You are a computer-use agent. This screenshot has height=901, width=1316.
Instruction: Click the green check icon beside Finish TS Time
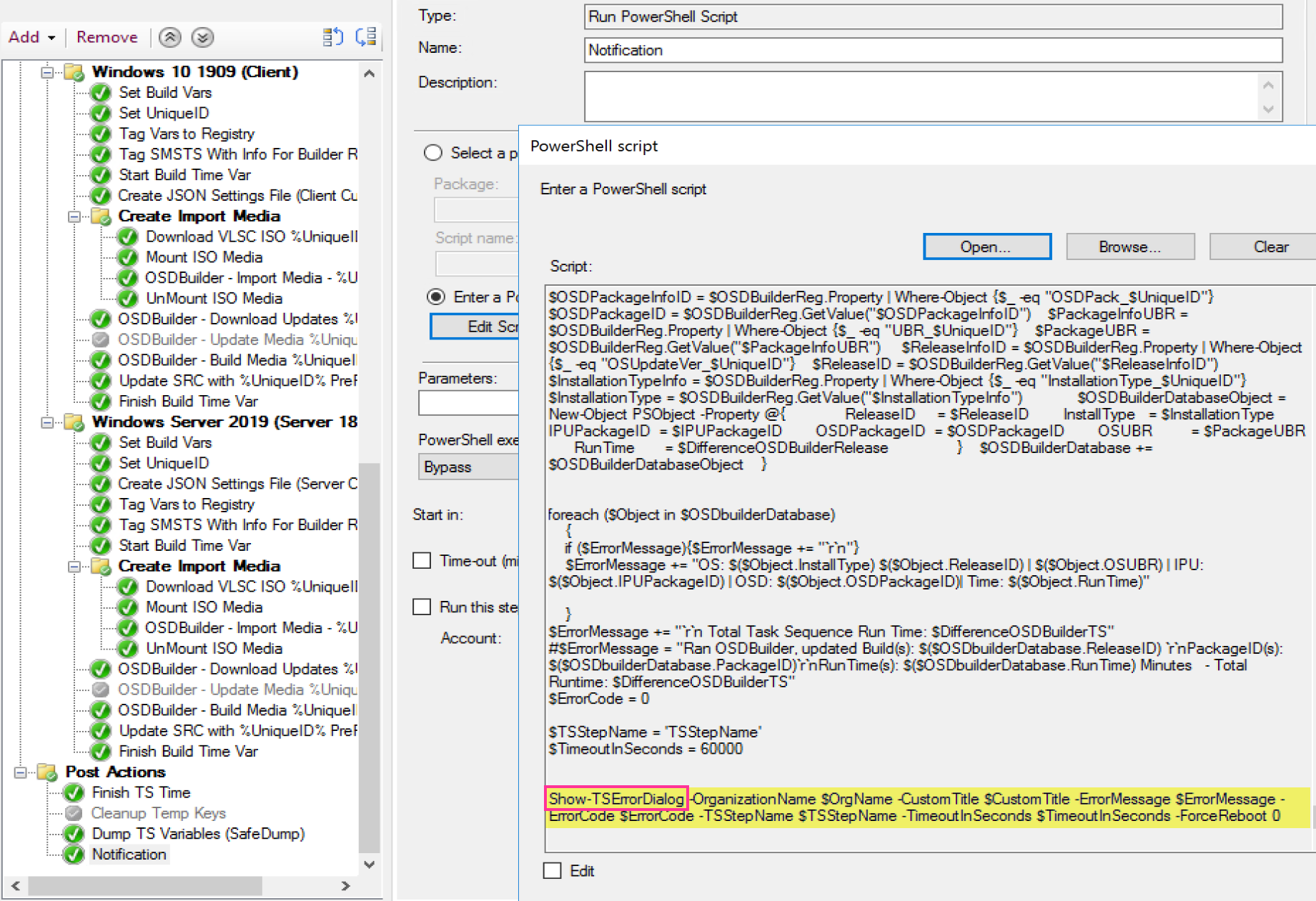coord(74,792)
